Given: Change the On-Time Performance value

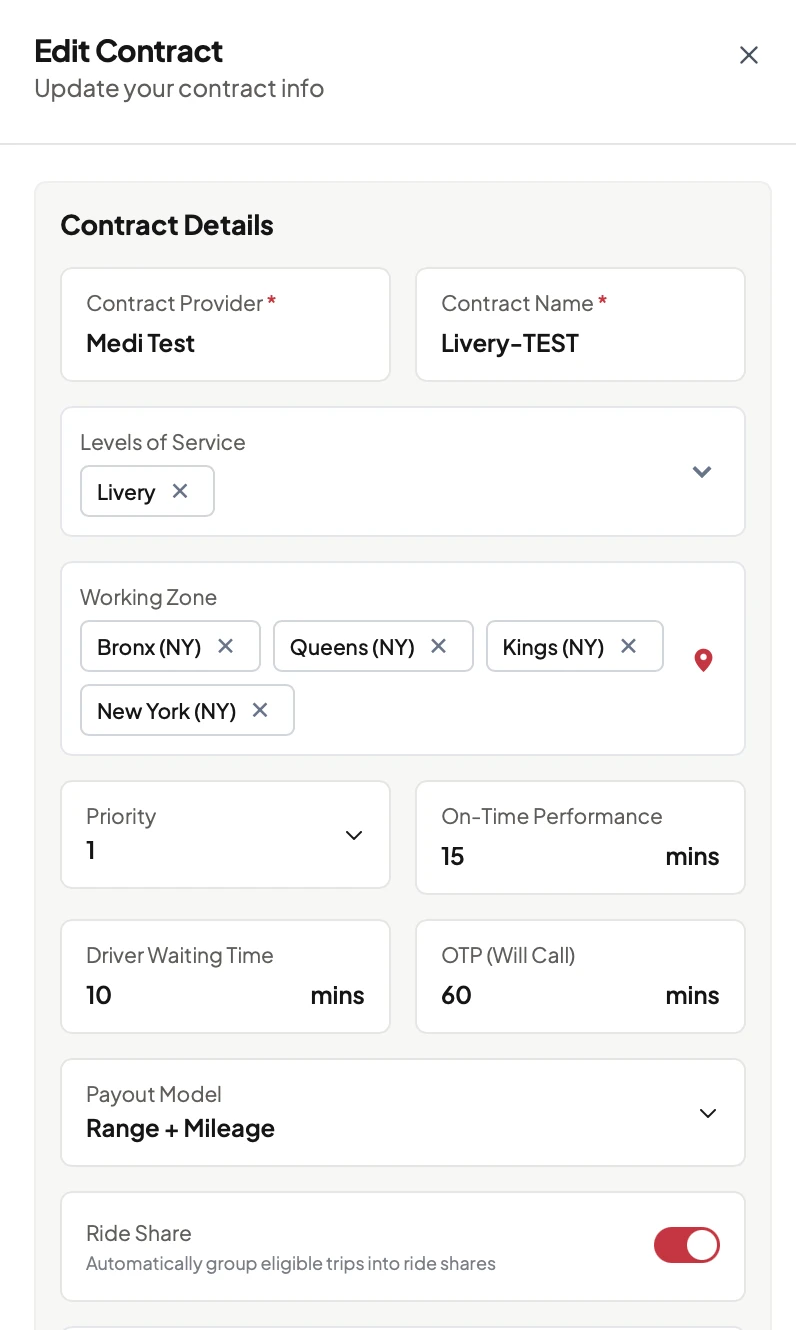Looking at the screenshot, I should [x=580, y=837].
